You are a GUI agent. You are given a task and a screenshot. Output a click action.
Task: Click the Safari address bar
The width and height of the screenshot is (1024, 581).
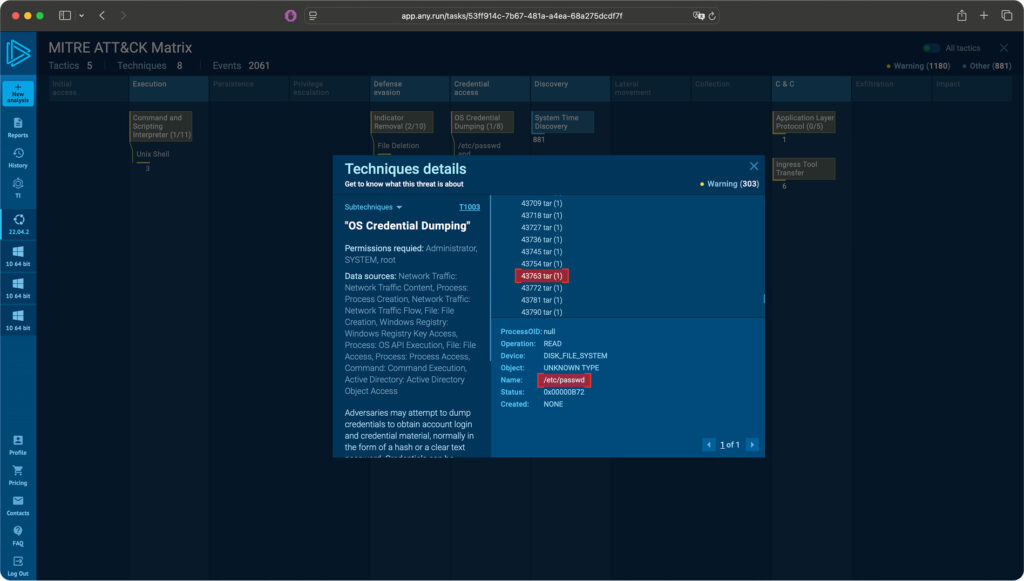[511, 16]
